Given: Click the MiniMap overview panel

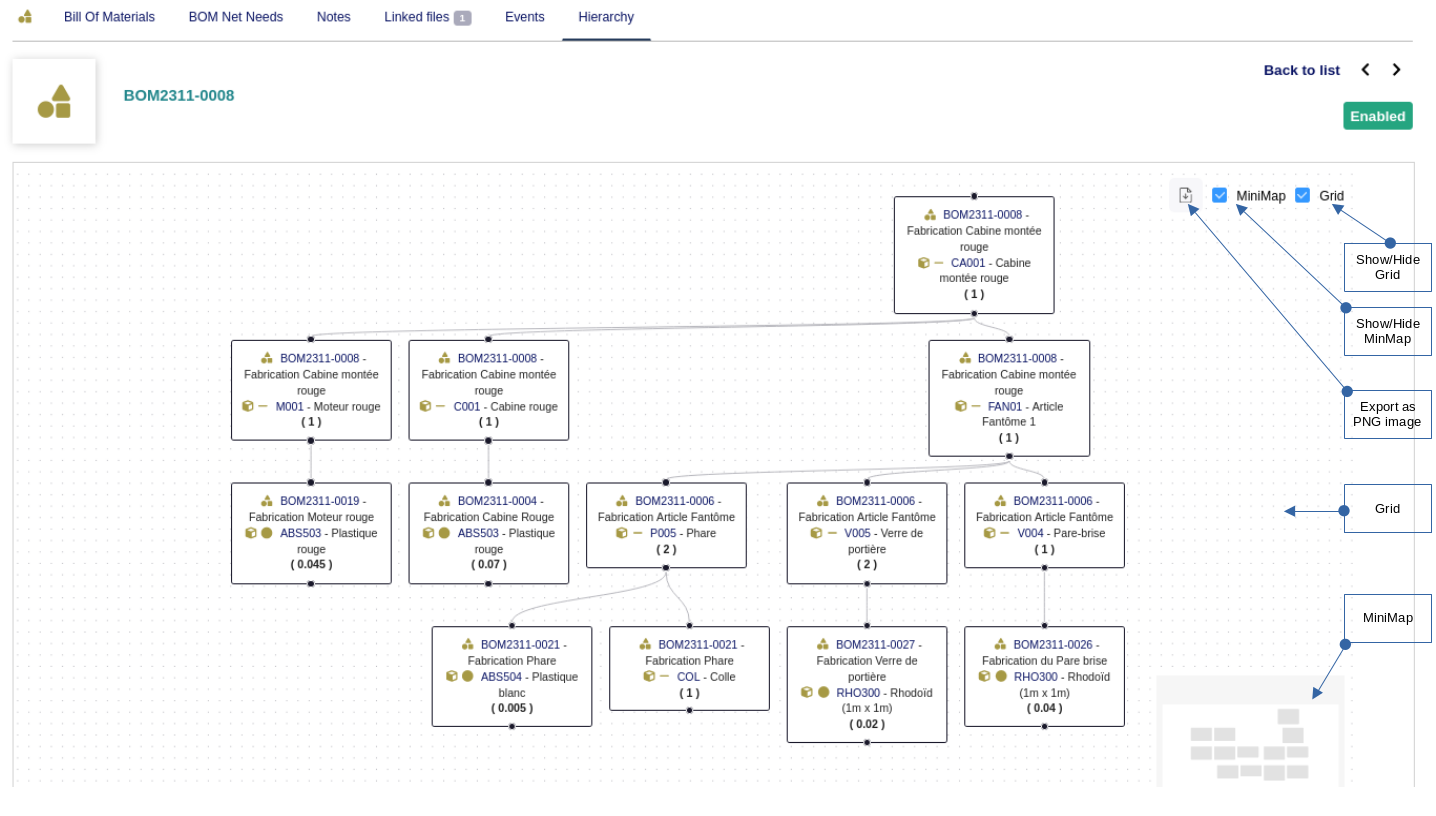Looking at the screenshot, I should pos(1250,731).
